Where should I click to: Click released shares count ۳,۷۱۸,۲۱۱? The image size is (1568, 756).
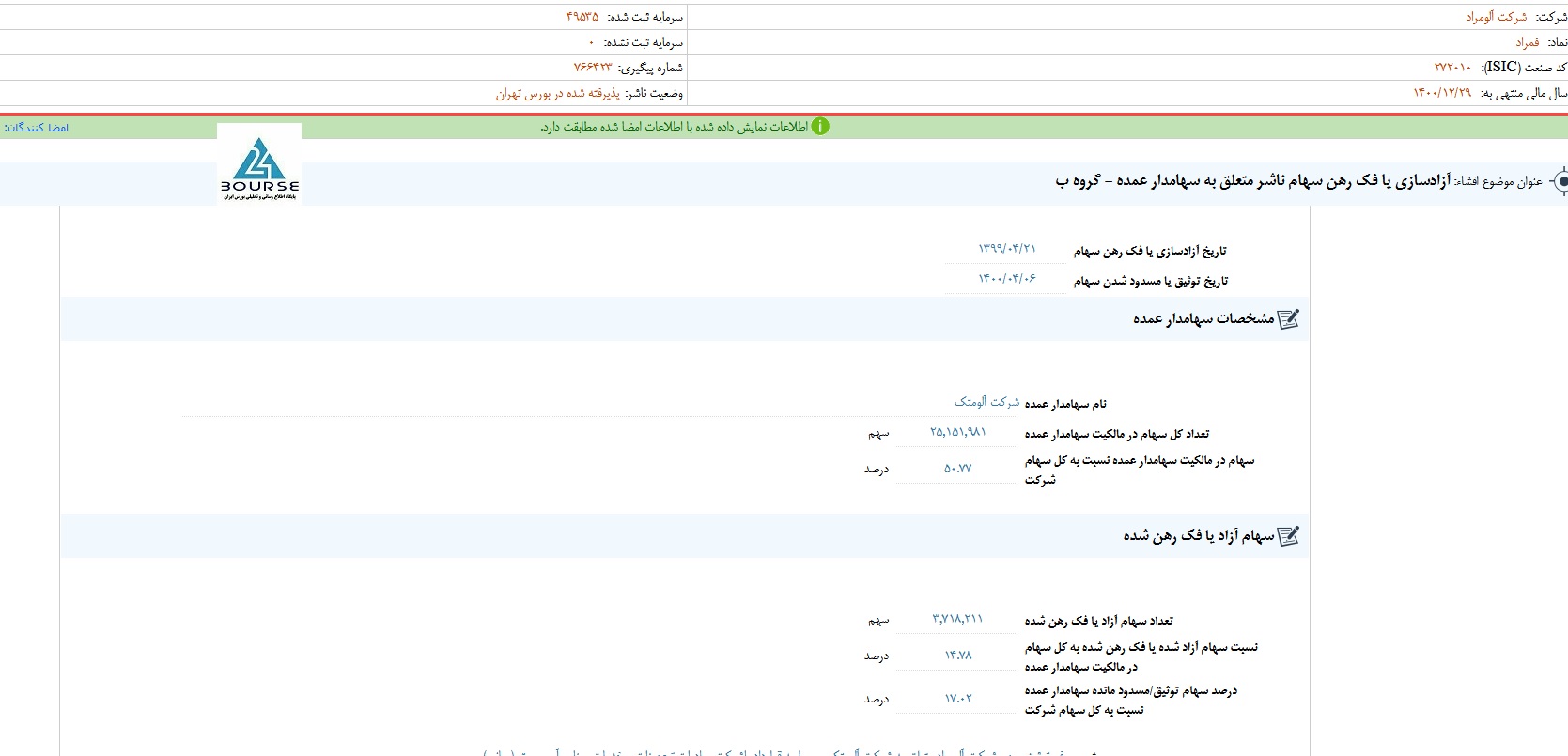(957, 619)
